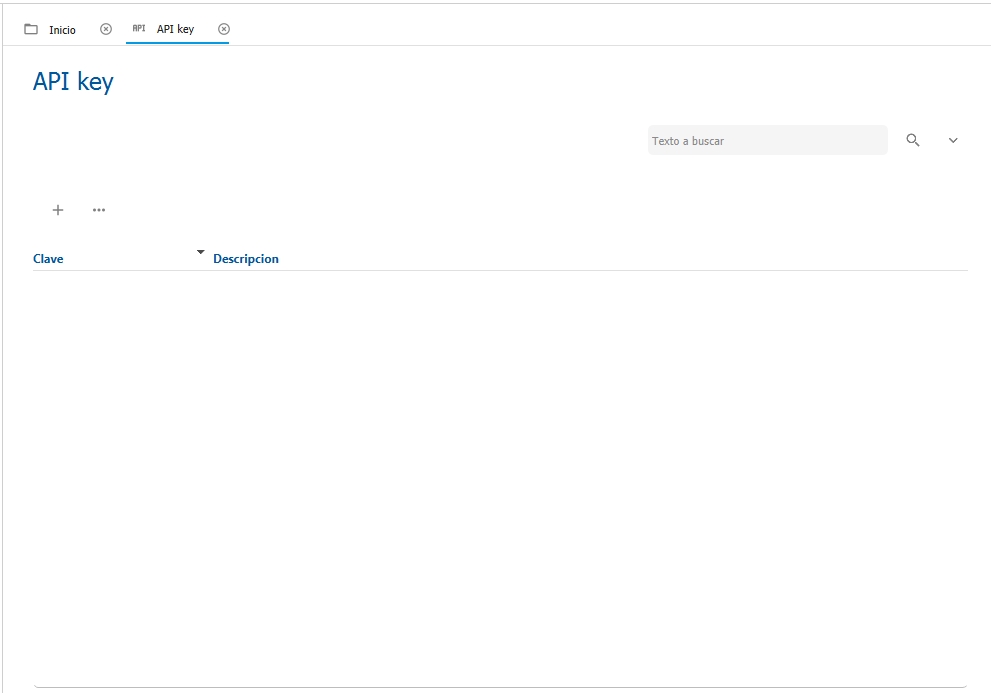Close the Inicio tab
The width and height of the screenshot is (991, 693).
pyautogui.click(x=106, y=29)
